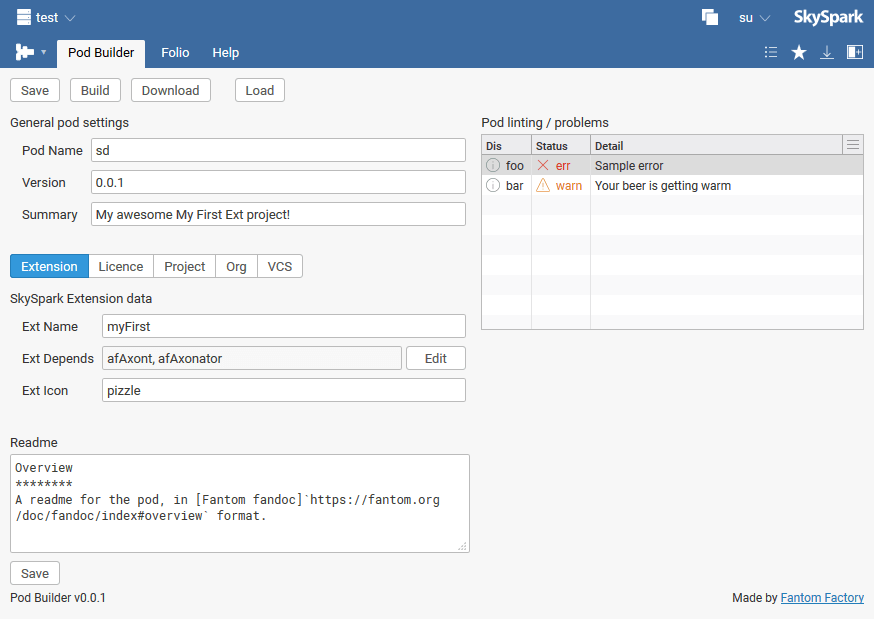
Task: Open the Fantom Factory link
Action: click(x=822, y=598)
